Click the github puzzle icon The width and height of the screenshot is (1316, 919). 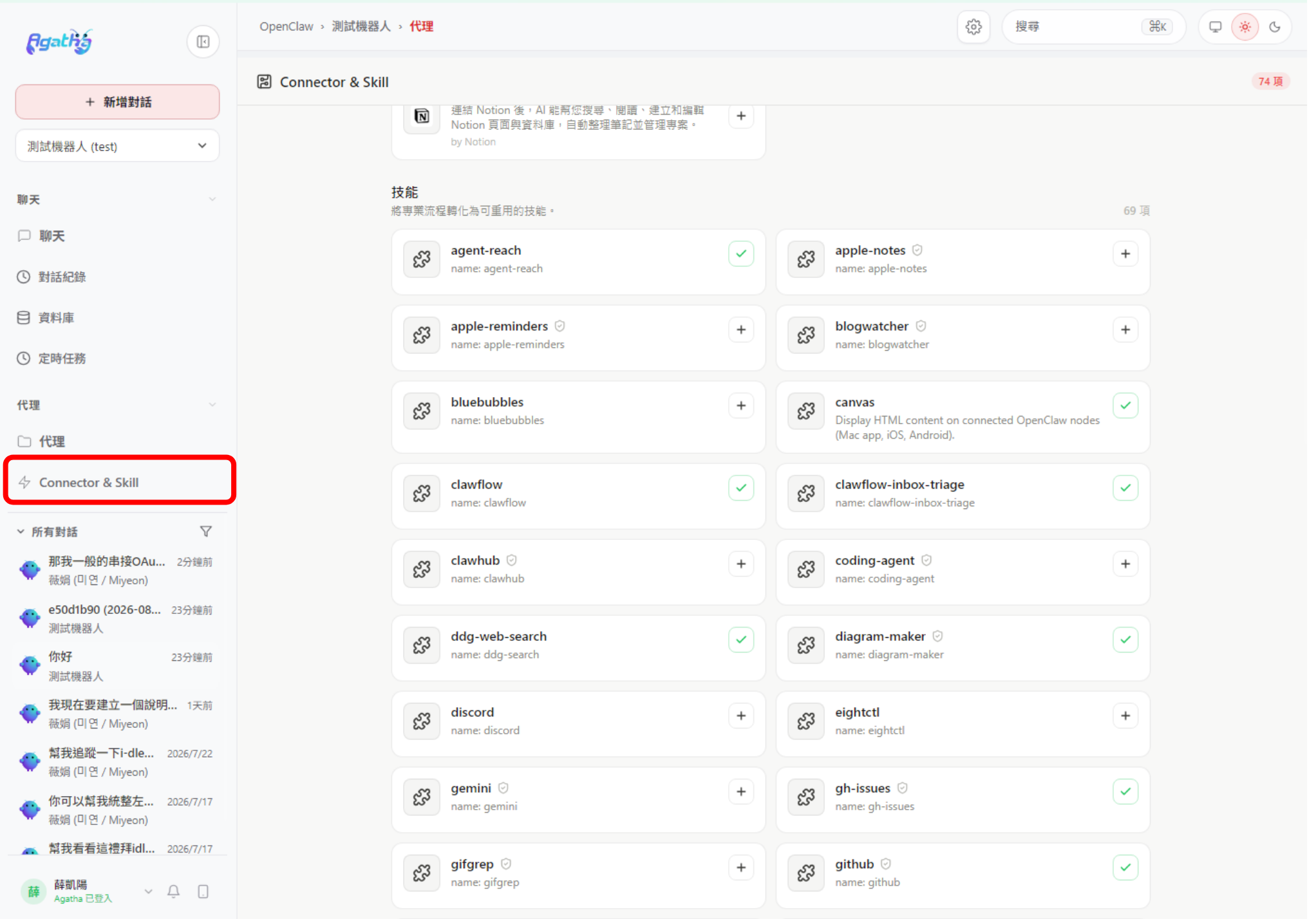(x=806, y=873)
